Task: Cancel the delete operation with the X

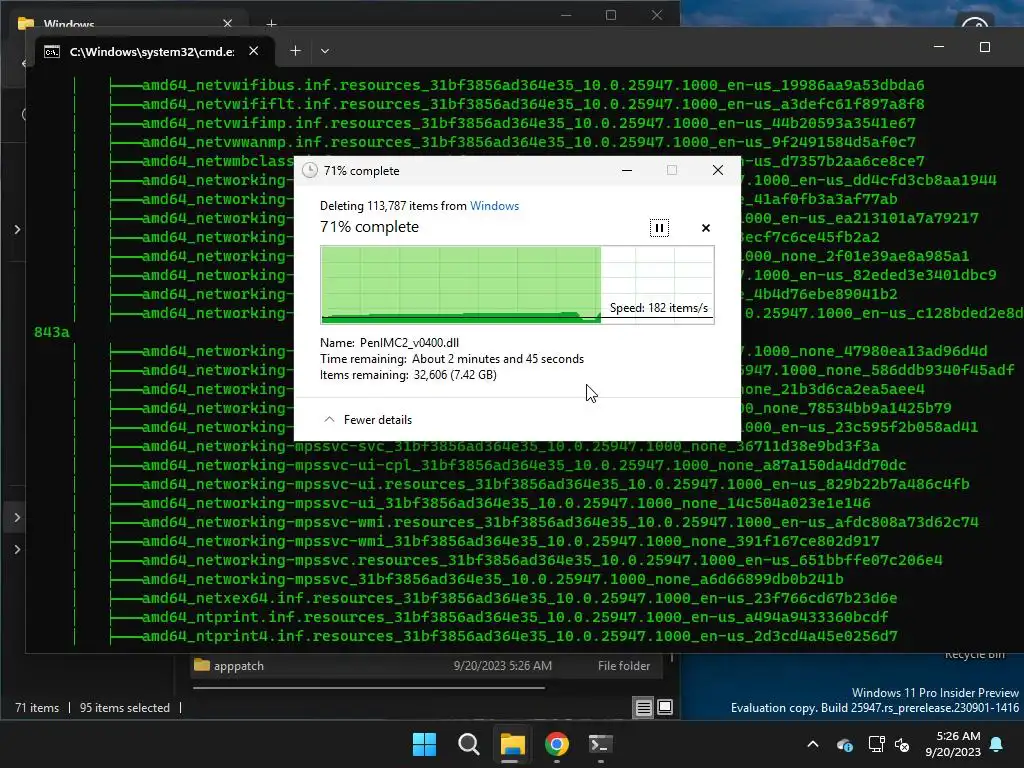Action: 705,228
